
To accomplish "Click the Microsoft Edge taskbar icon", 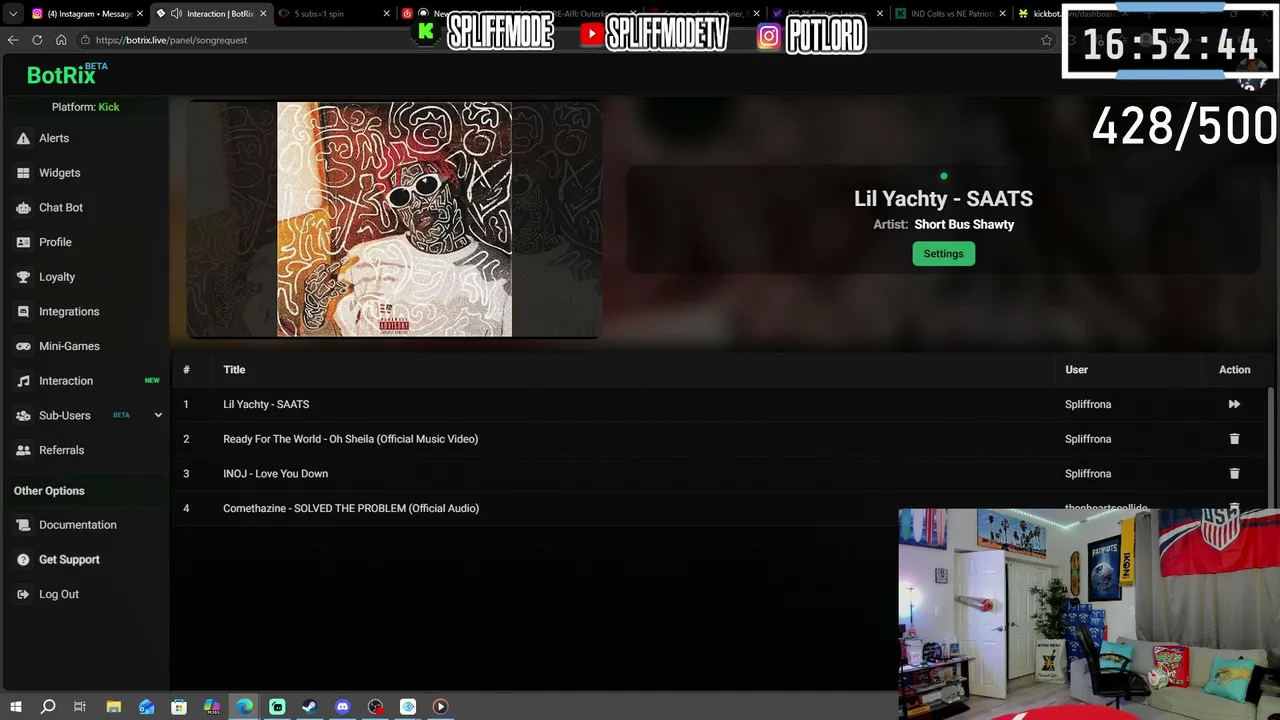I will [245, 707].
